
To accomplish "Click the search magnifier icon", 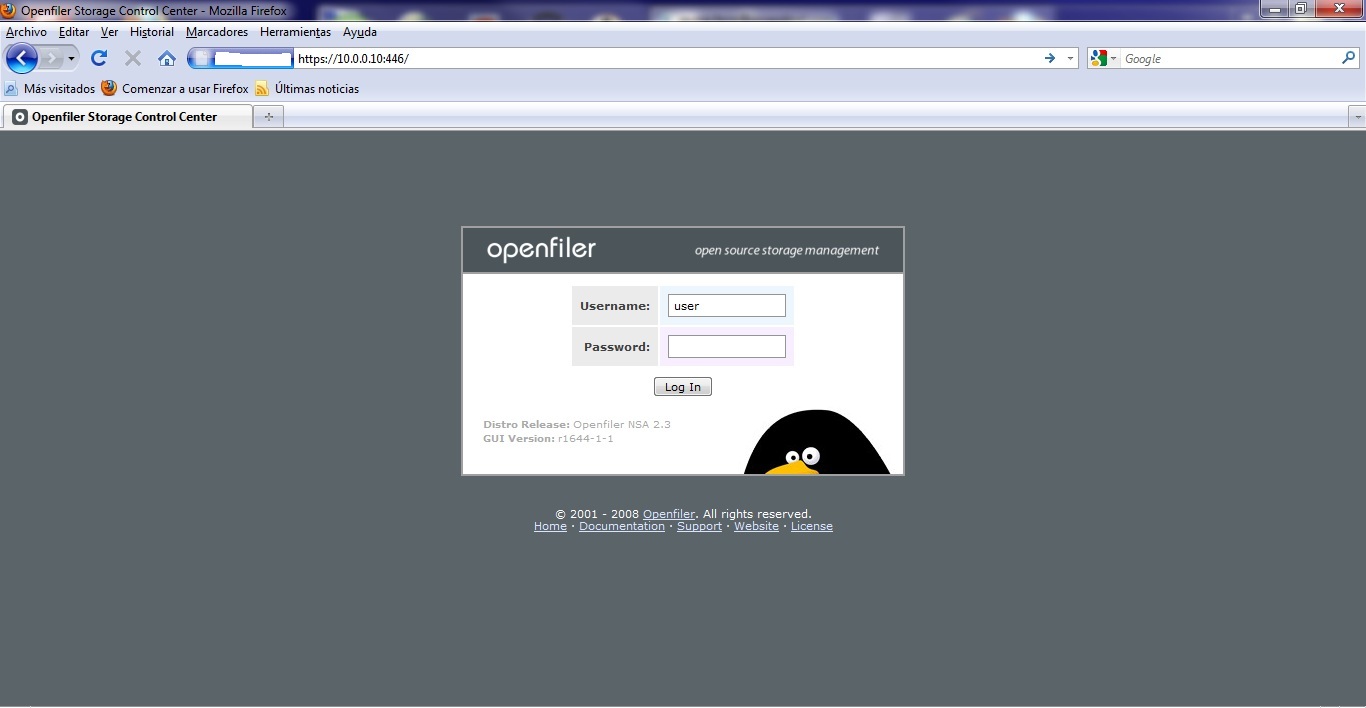I will (x=1348, y=58).
